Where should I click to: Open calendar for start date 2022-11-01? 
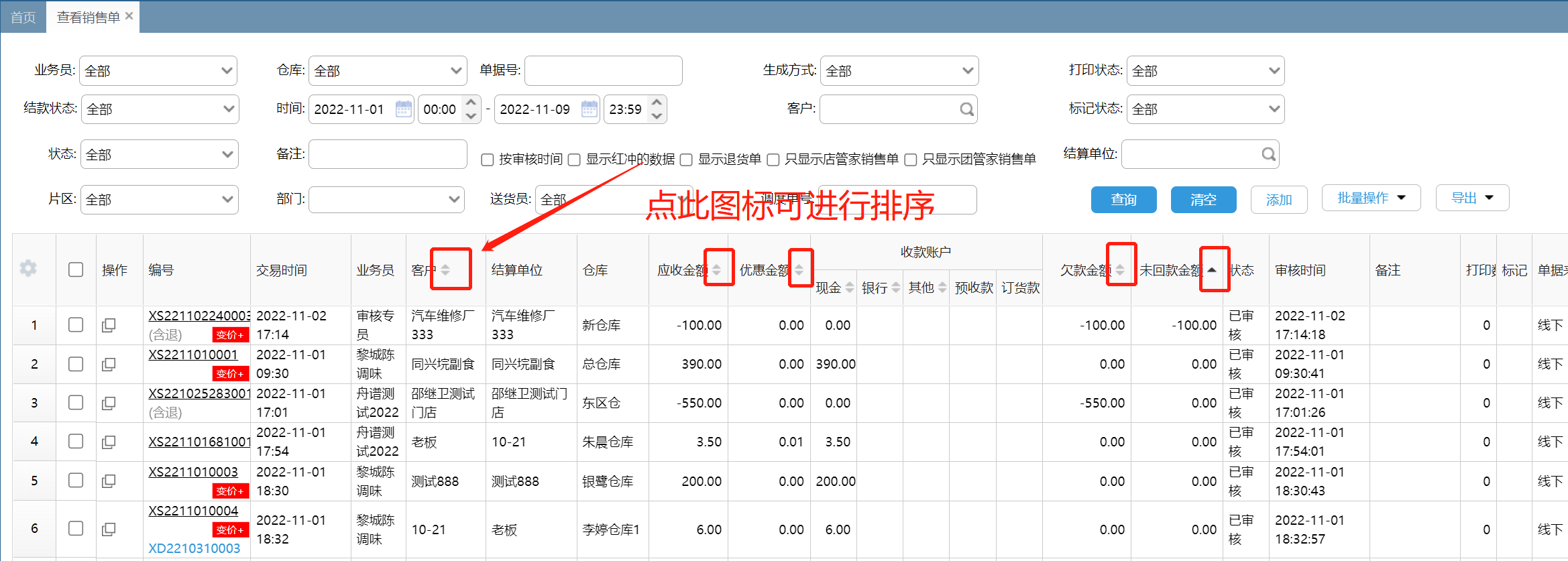click(404, 109)
